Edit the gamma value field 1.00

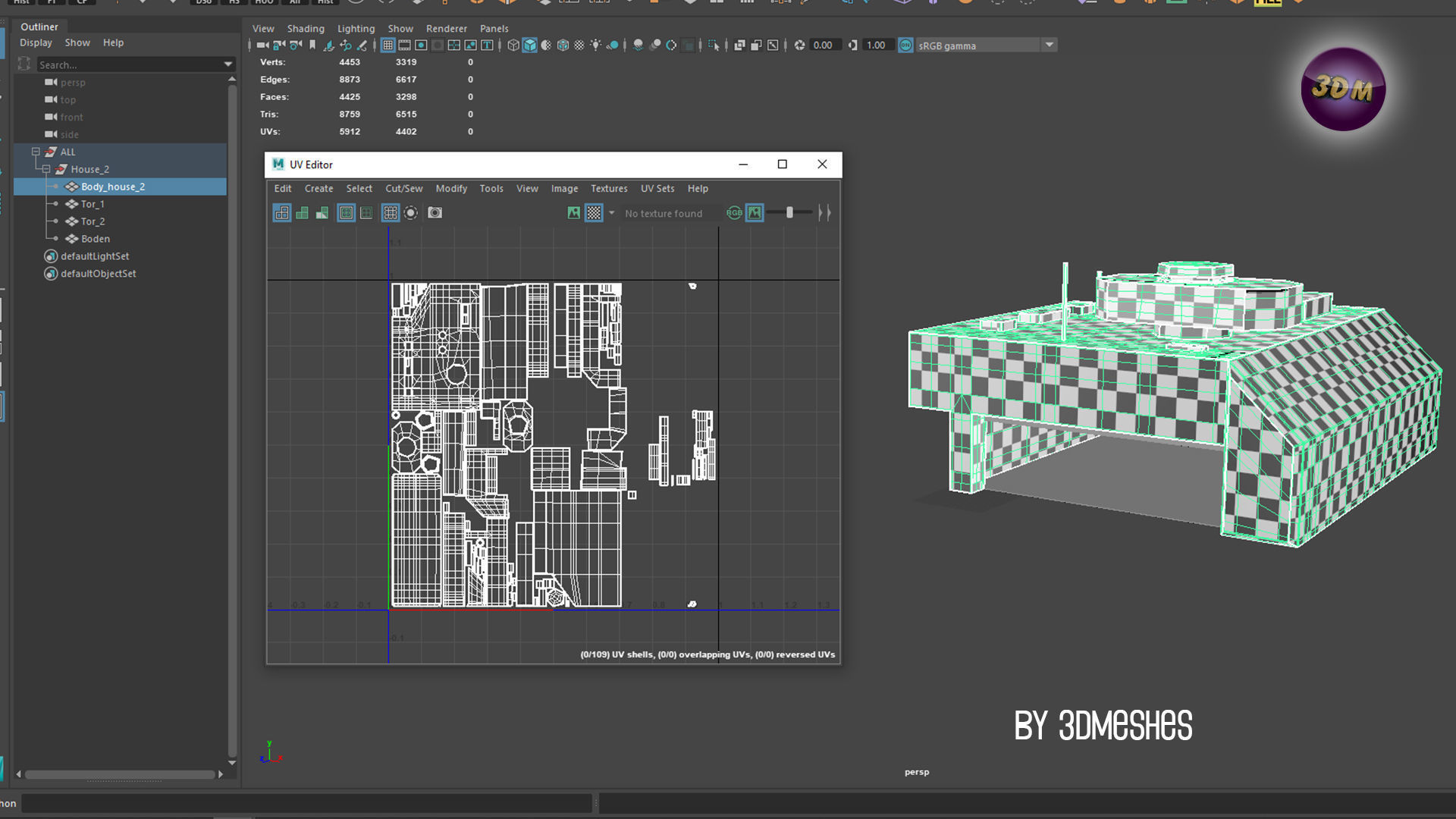click(x=878, y=45)
